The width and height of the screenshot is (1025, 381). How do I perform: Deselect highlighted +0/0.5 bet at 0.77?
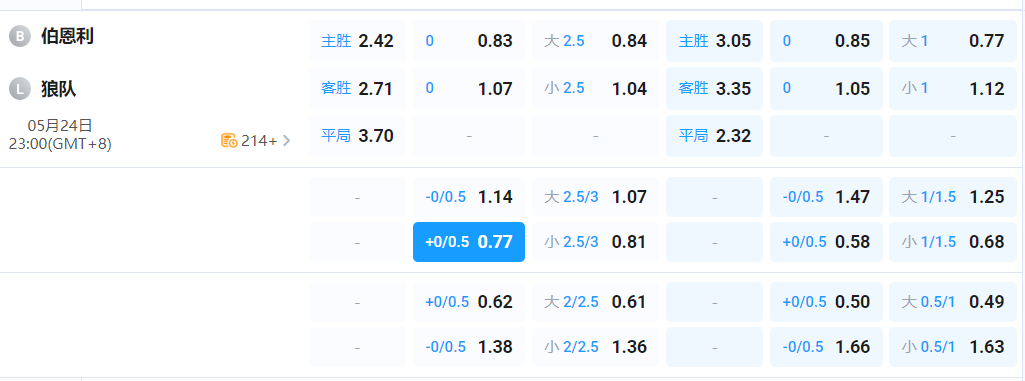(x=469, y=242)
